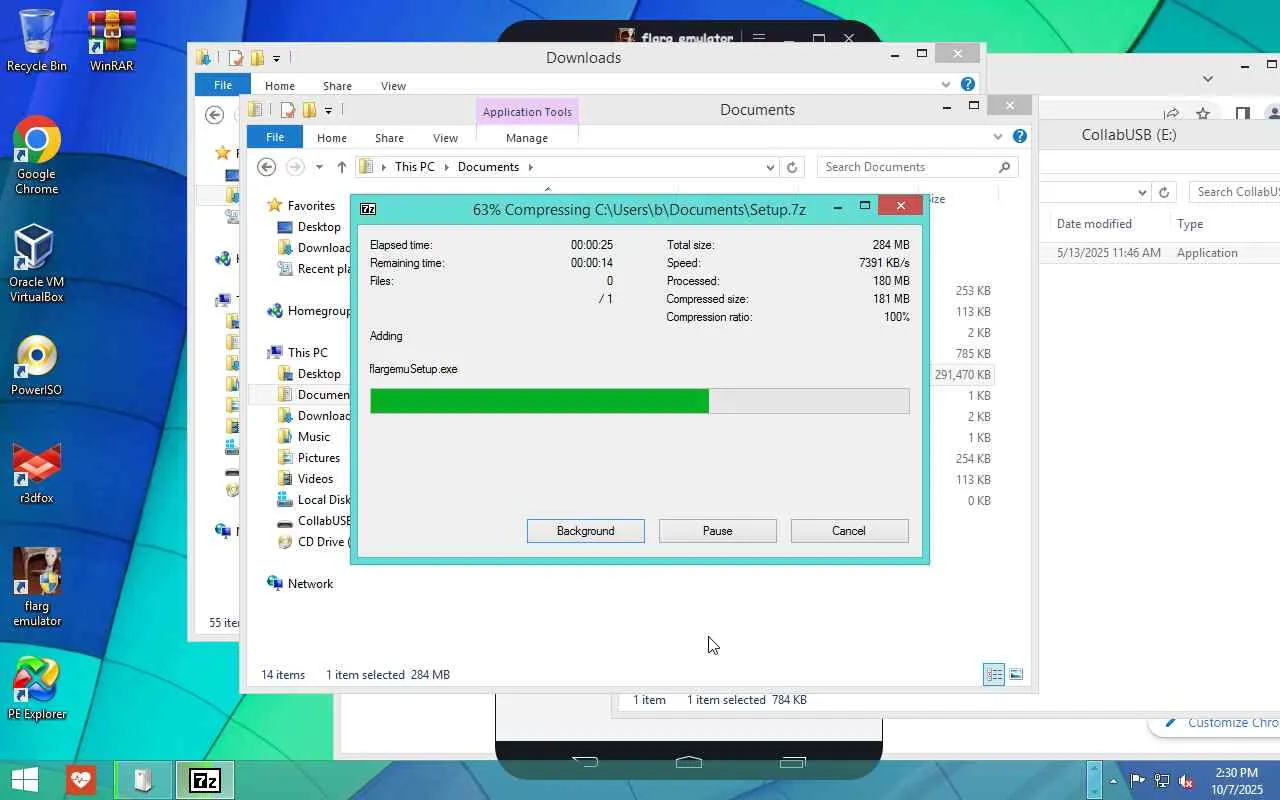Image resolution: width=1280 pixels, height=800 pixels.
Task: Open network icon in system tray
Action: tap(1162, 781)
